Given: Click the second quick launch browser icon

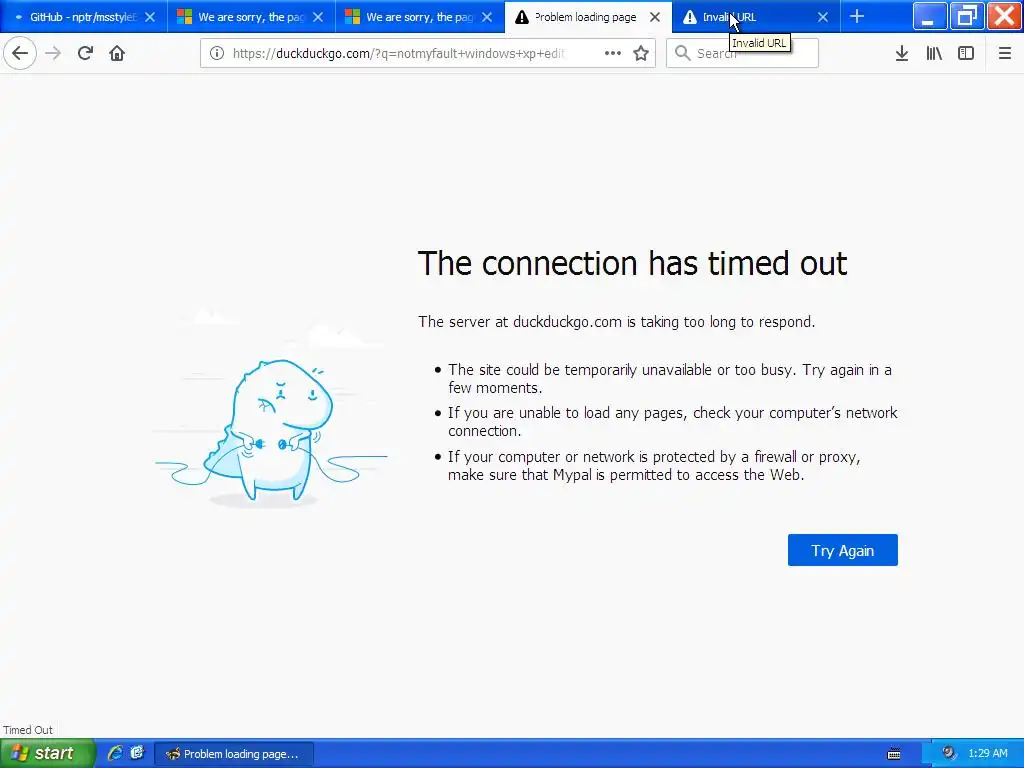Looking at the screenshot, I should pyautogui.click(x=137, y=753).
